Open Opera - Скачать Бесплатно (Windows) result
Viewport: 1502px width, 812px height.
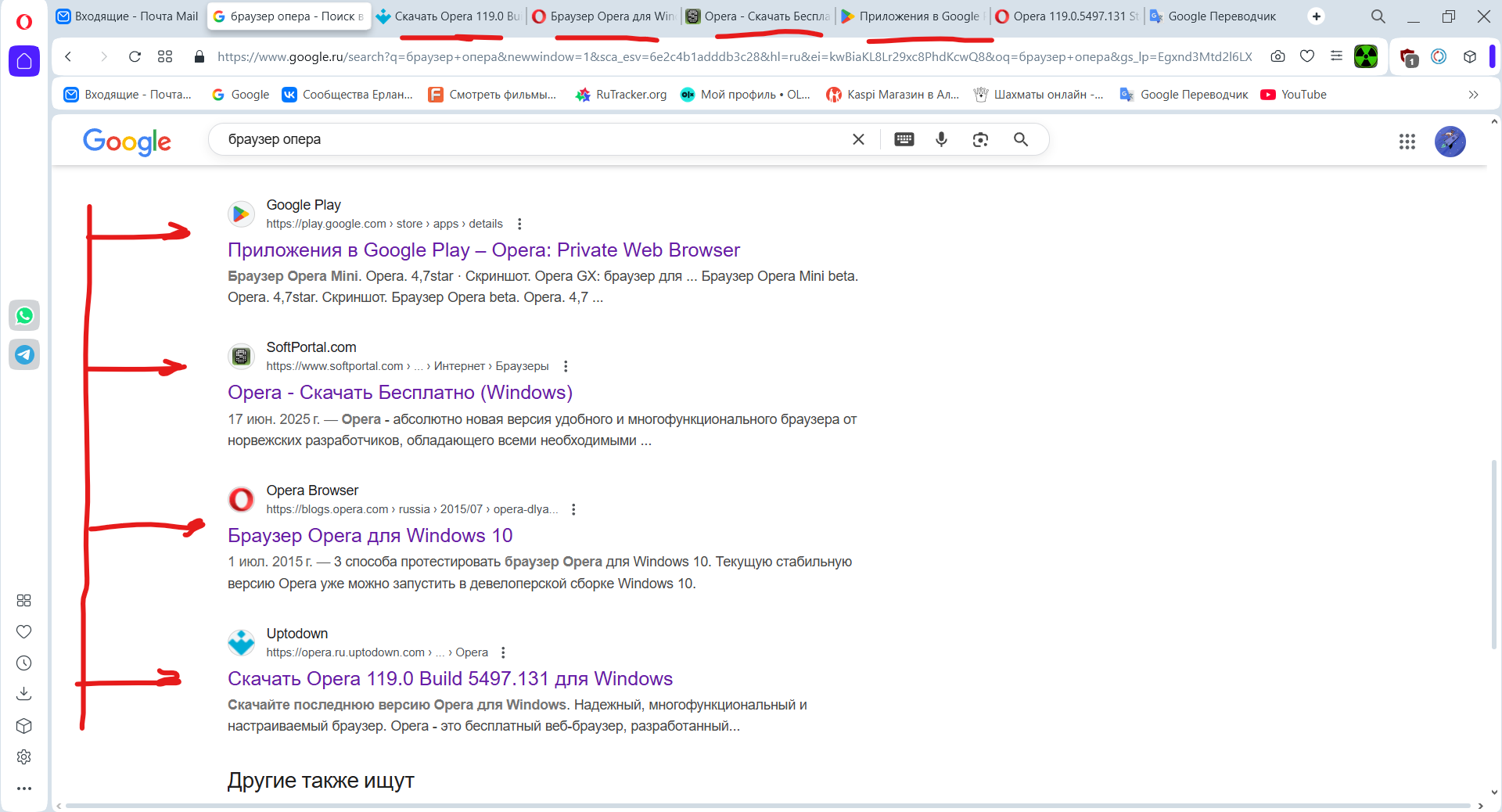(x=400, y=393)
